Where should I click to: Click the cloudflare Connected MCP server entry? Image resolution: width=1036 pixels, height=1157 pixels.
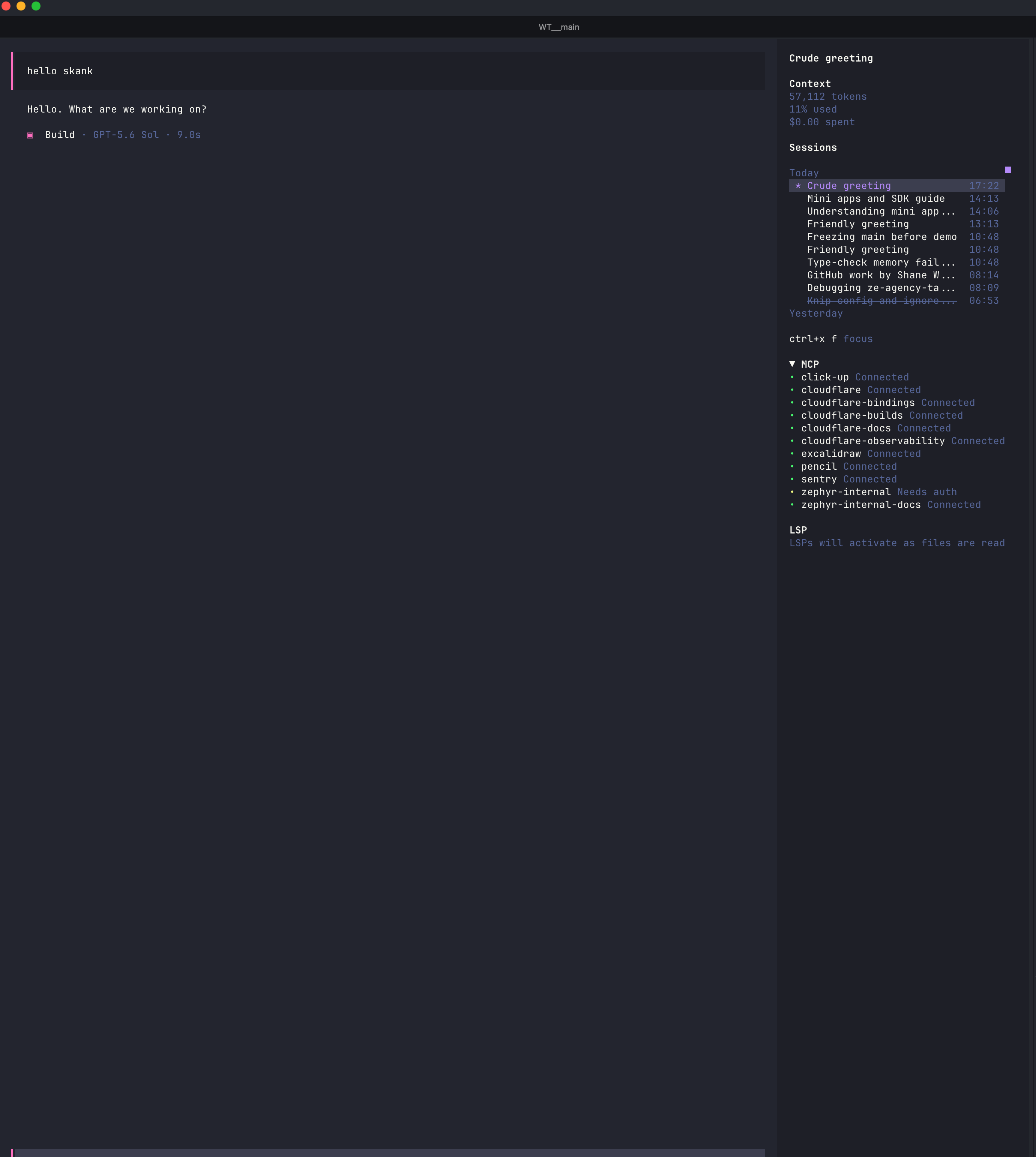(854, 390)
